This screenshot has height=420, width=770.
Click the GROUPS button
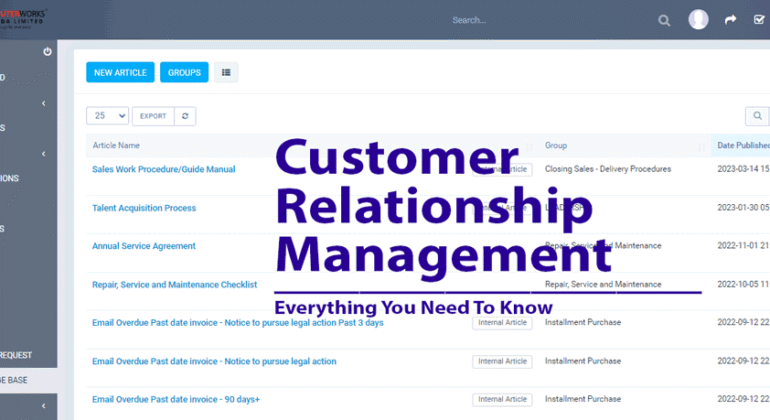click(x=184, y=72)
